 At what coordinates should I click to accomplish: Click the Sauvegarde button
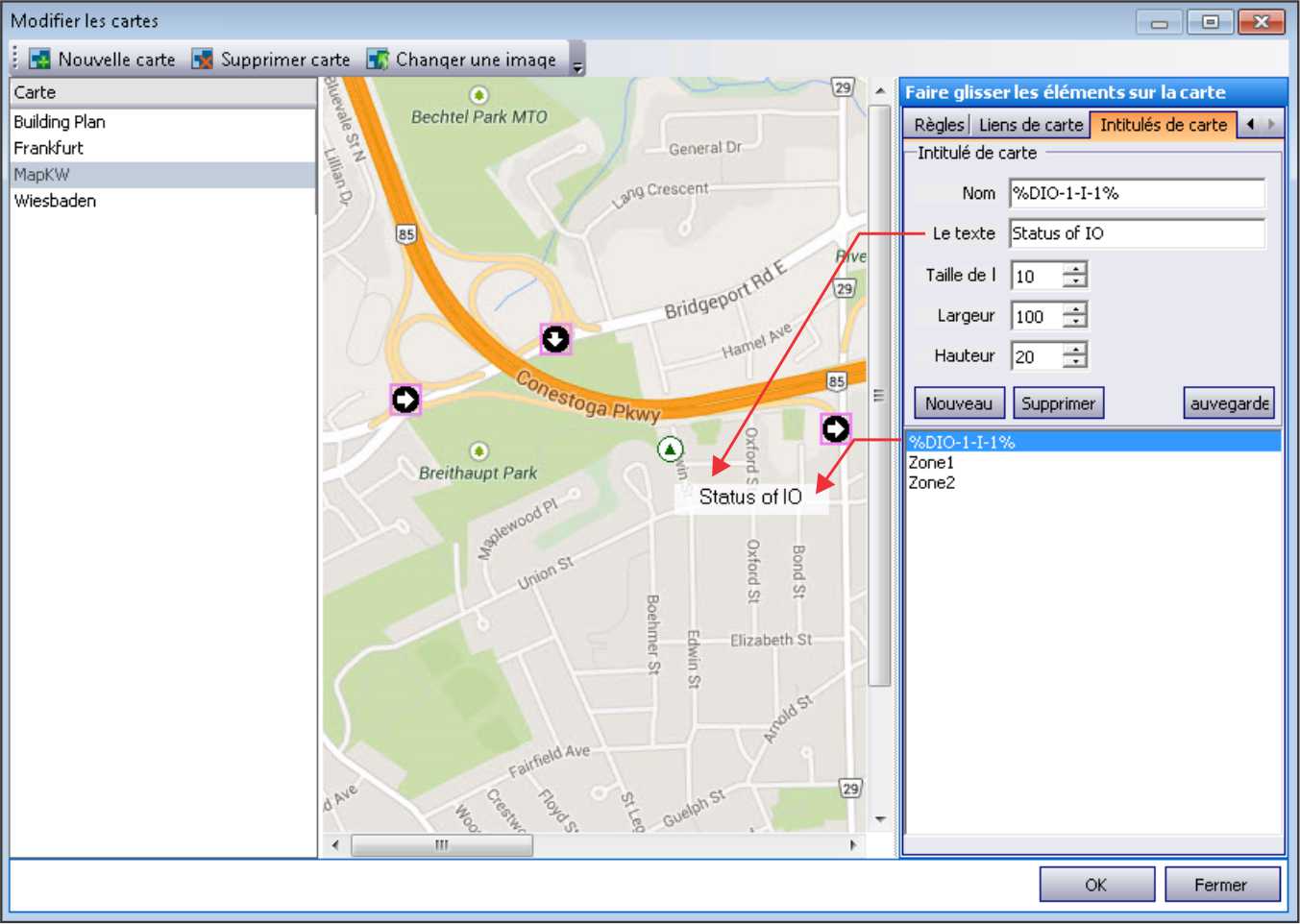(1229, 403)
